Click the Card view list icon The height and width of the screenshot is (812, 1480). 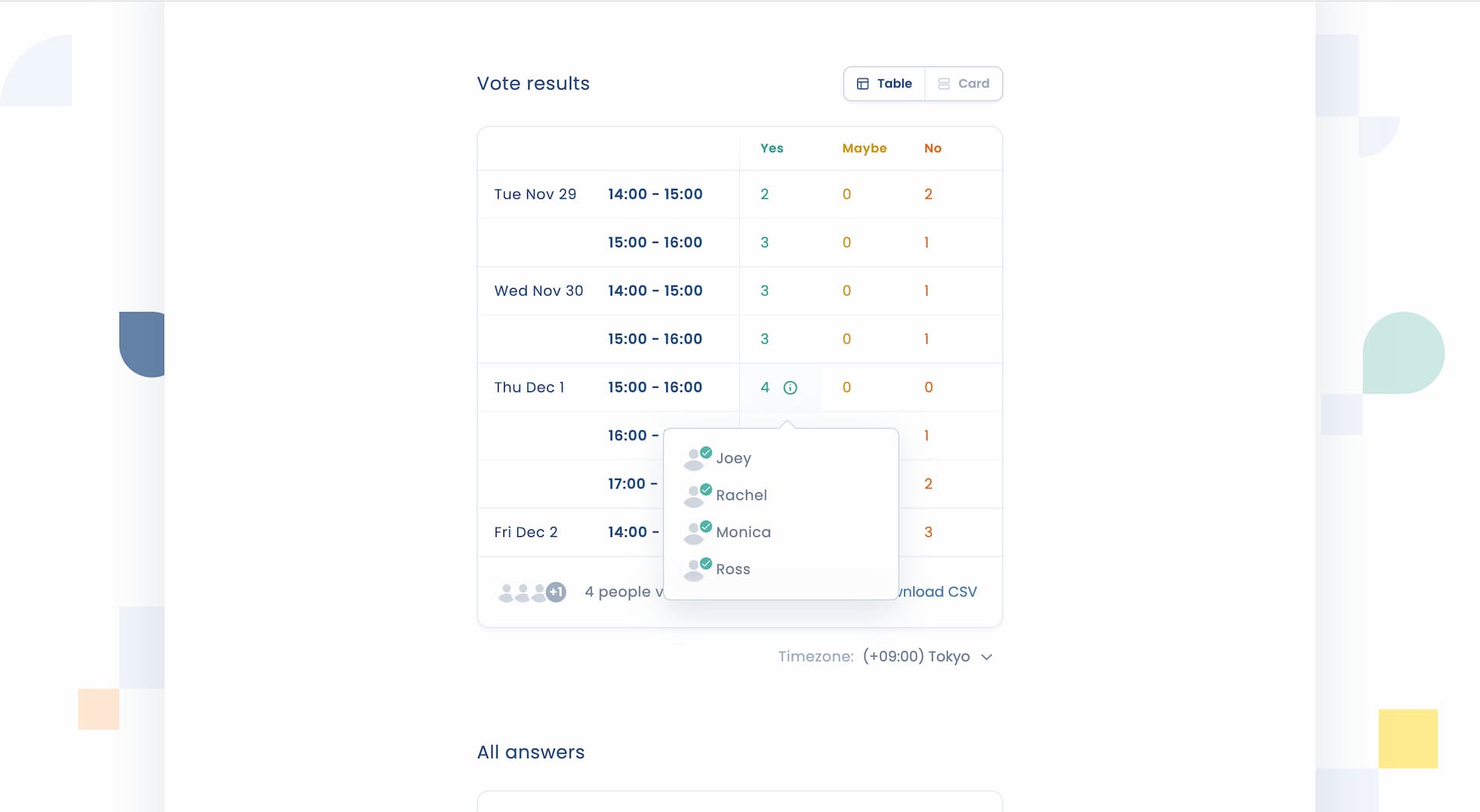pyautogui.click(x=944, y=83)
